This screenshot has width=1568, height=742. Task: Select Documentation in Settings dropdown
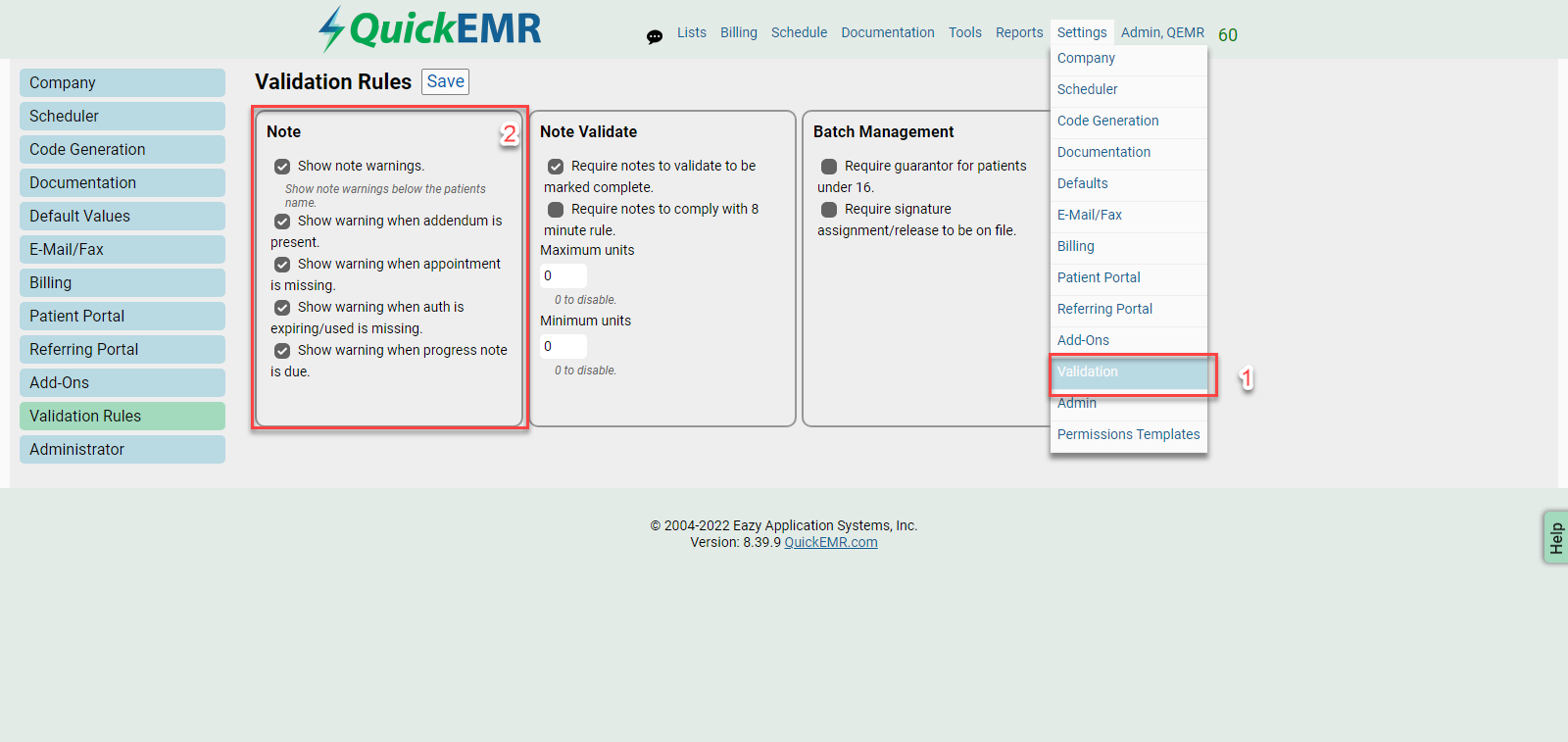[x=1129, y=152]
